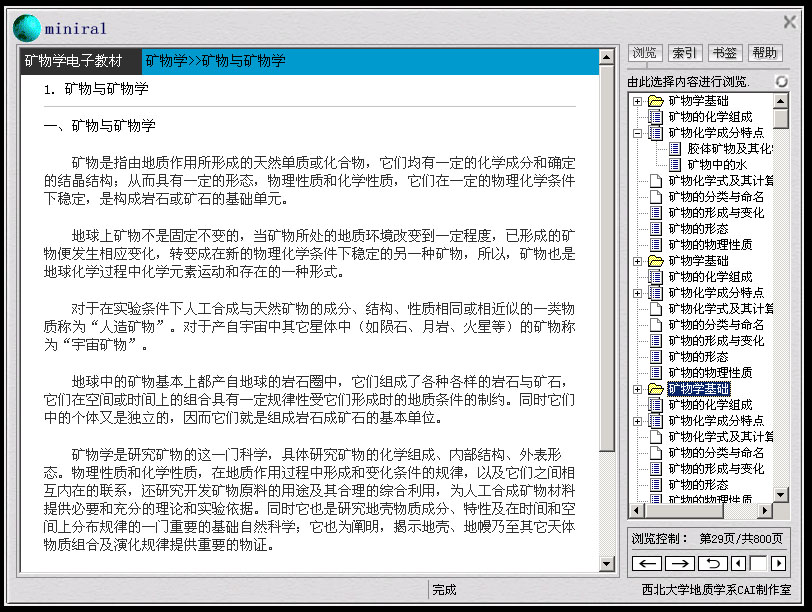Click the page icon beside 矿物中的水
The width and height of the screenshot is (812, 612).
[674, 165]
